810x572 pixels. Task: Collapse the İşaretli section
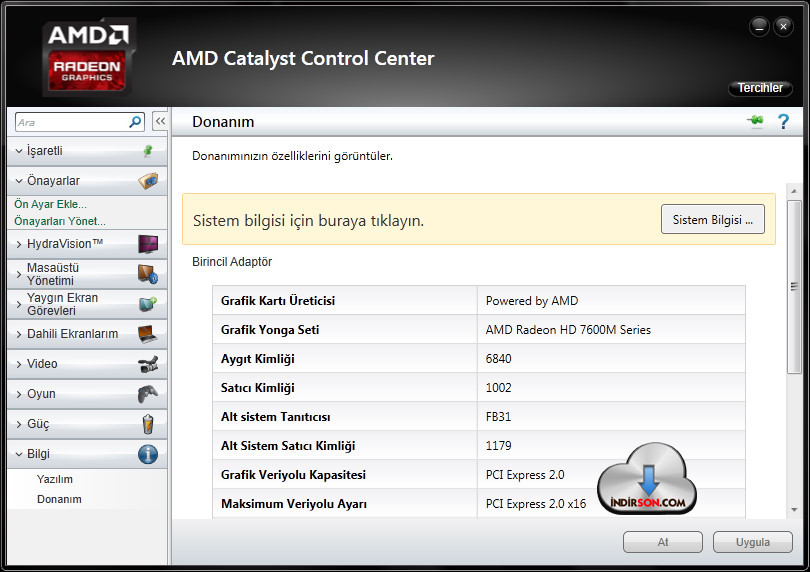19,151
